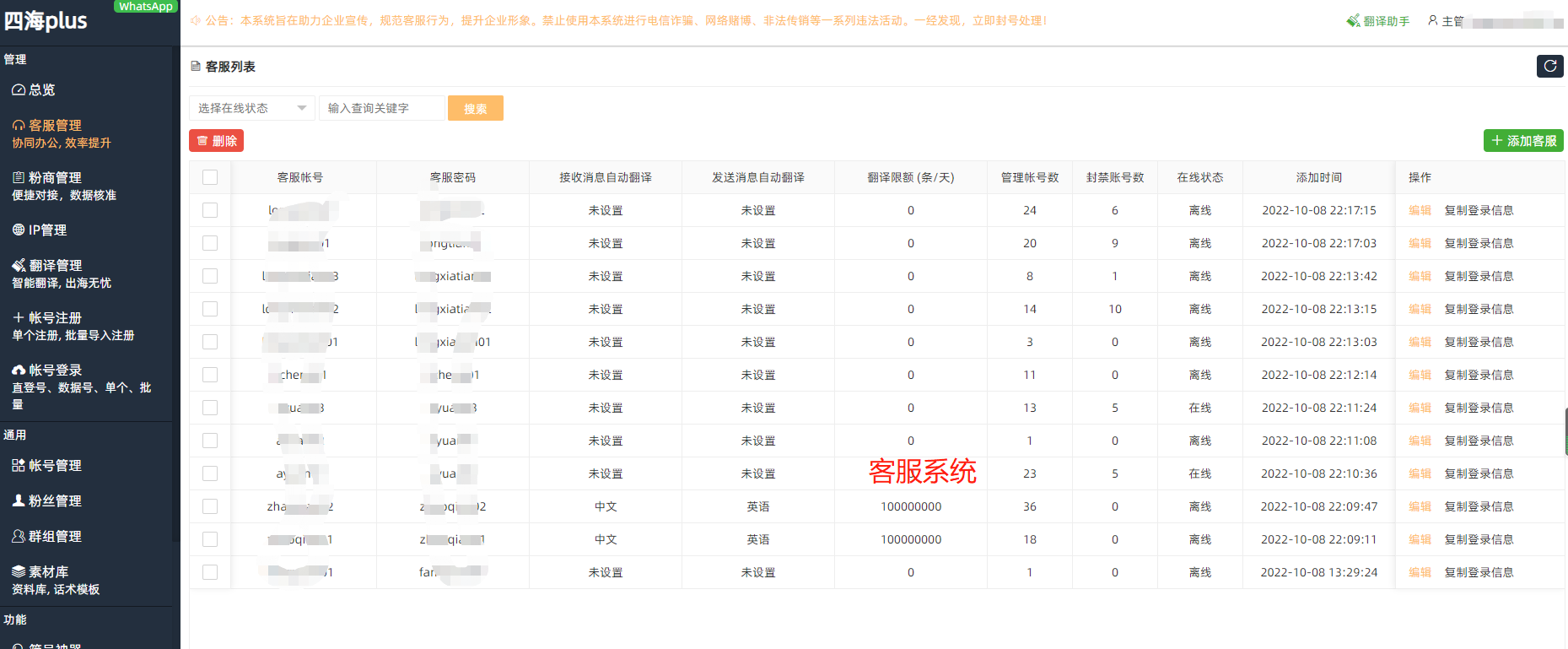Click the page vertical scrollbar
This screenshot has width=1568, height=649.
[x=1565, y=431]
